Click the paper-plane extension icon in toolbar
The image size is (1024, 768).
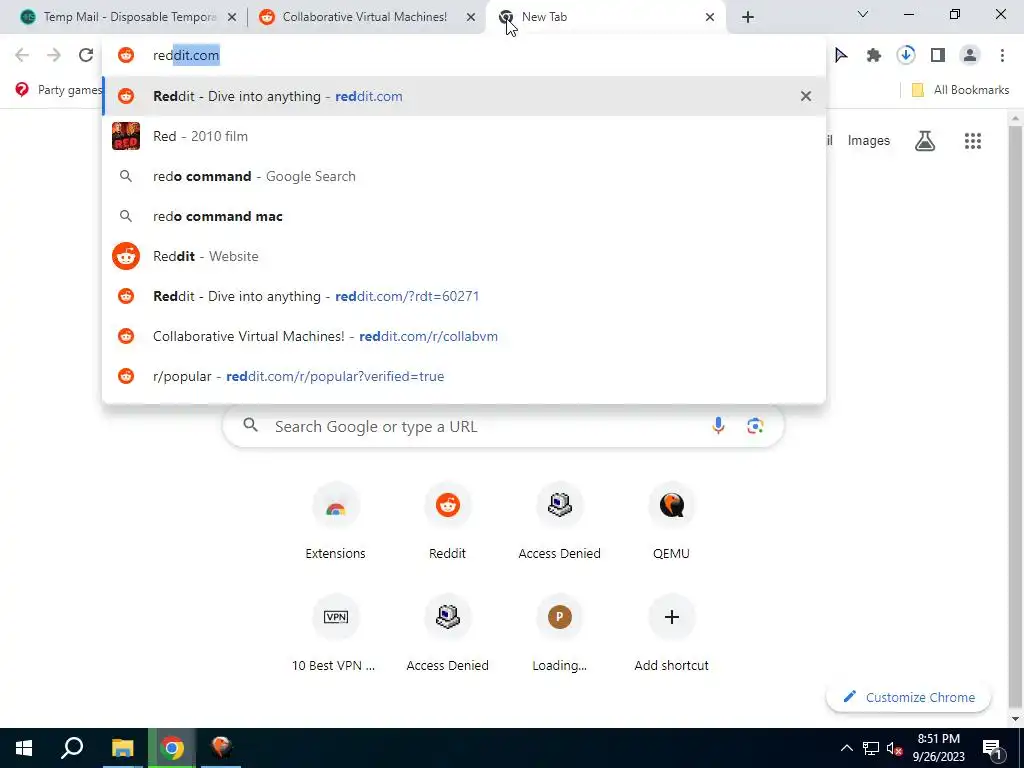coord(842,56)
